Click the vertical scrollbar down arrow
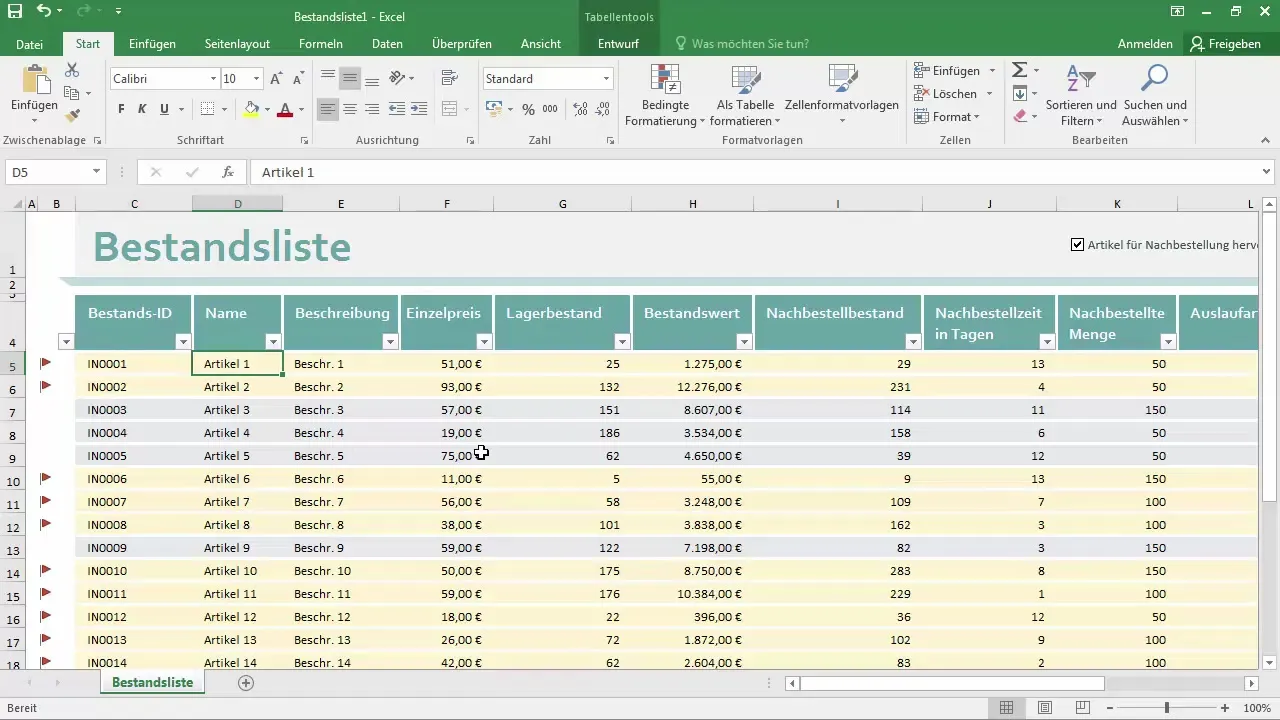The height and width of the screenshot is (720, 1280). tap(1270, 661)
